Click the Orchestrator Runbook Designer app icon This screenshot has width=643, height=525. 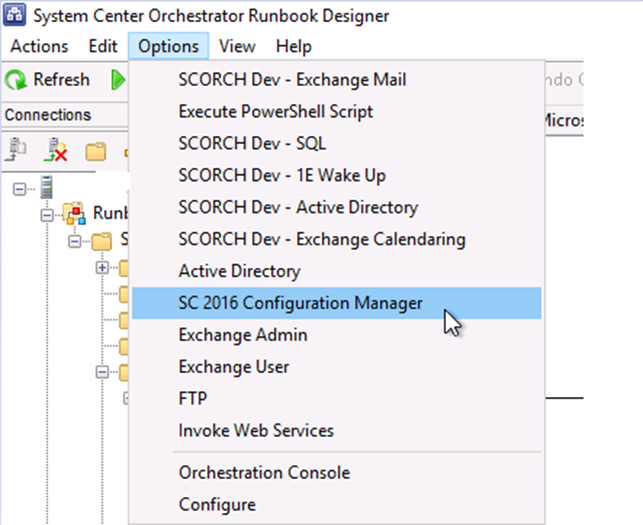click(15, 15)
